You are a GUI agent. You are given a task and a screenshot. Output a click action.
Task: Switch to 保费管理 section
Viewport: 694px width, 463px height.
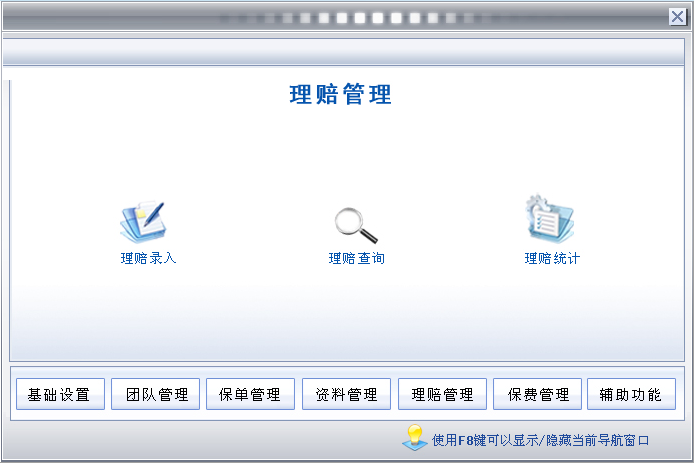[x=537, y=394]
